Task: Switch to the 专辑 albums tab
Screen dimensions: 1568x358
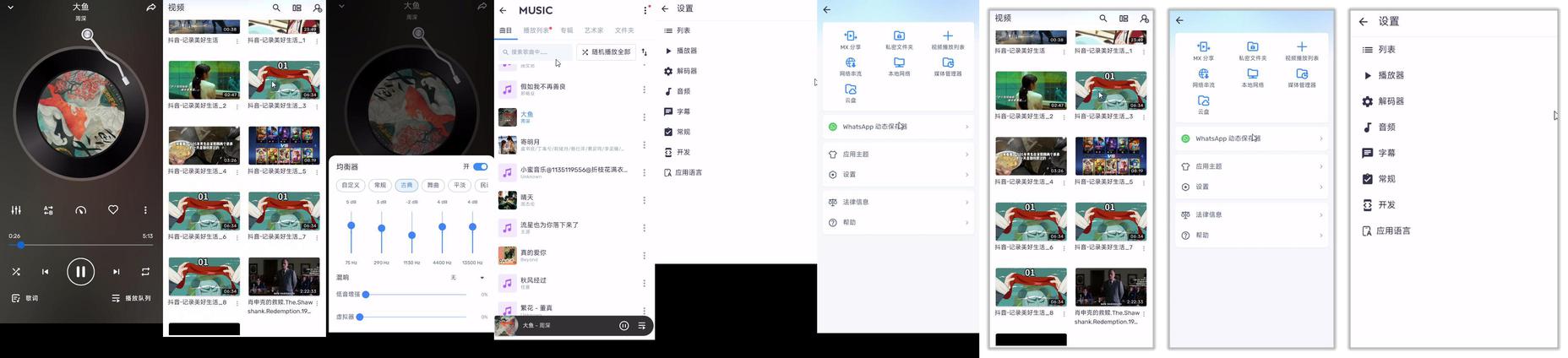Action: 567,30
